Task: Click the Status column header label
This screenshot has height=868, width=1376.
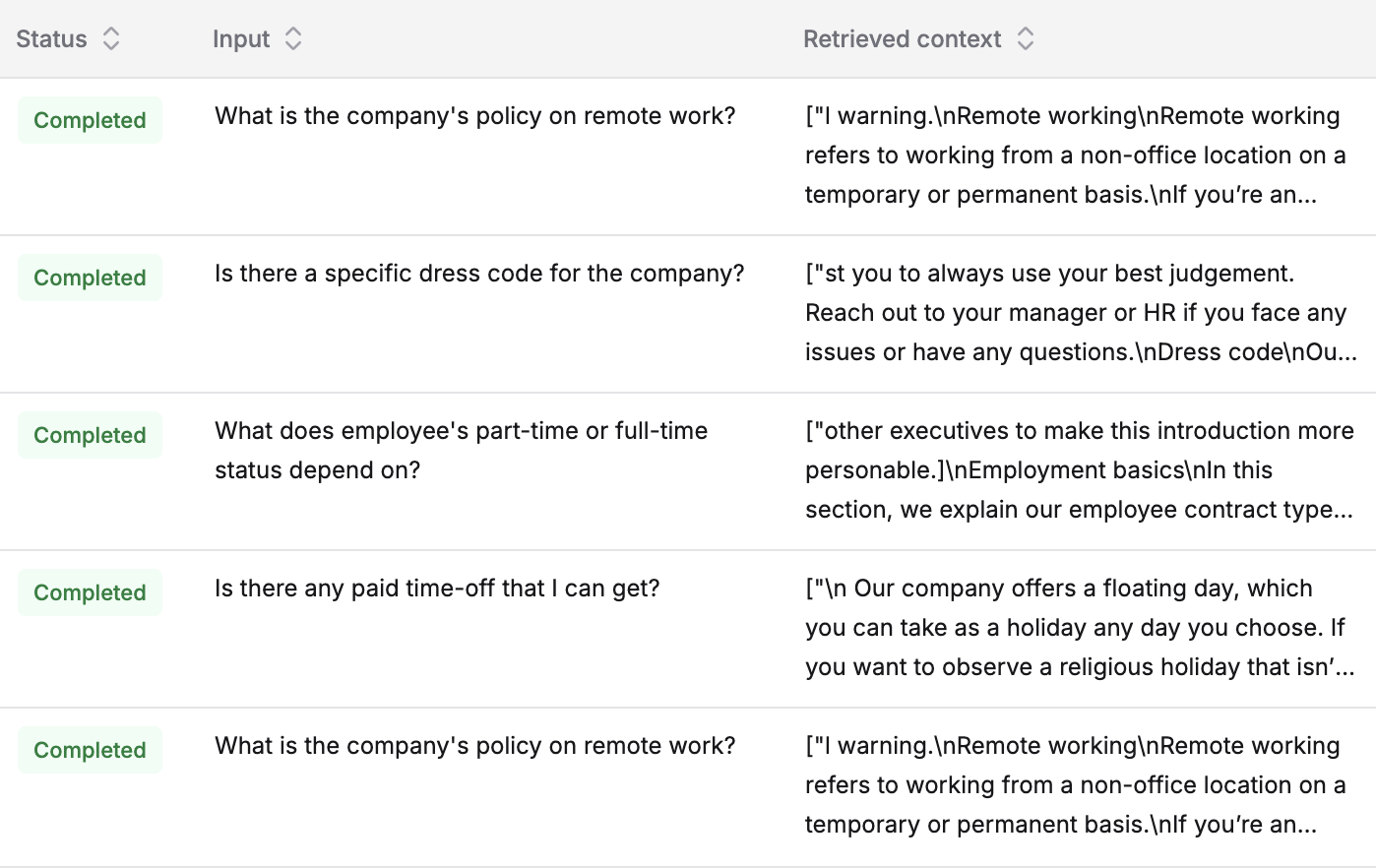Action: 51,39
